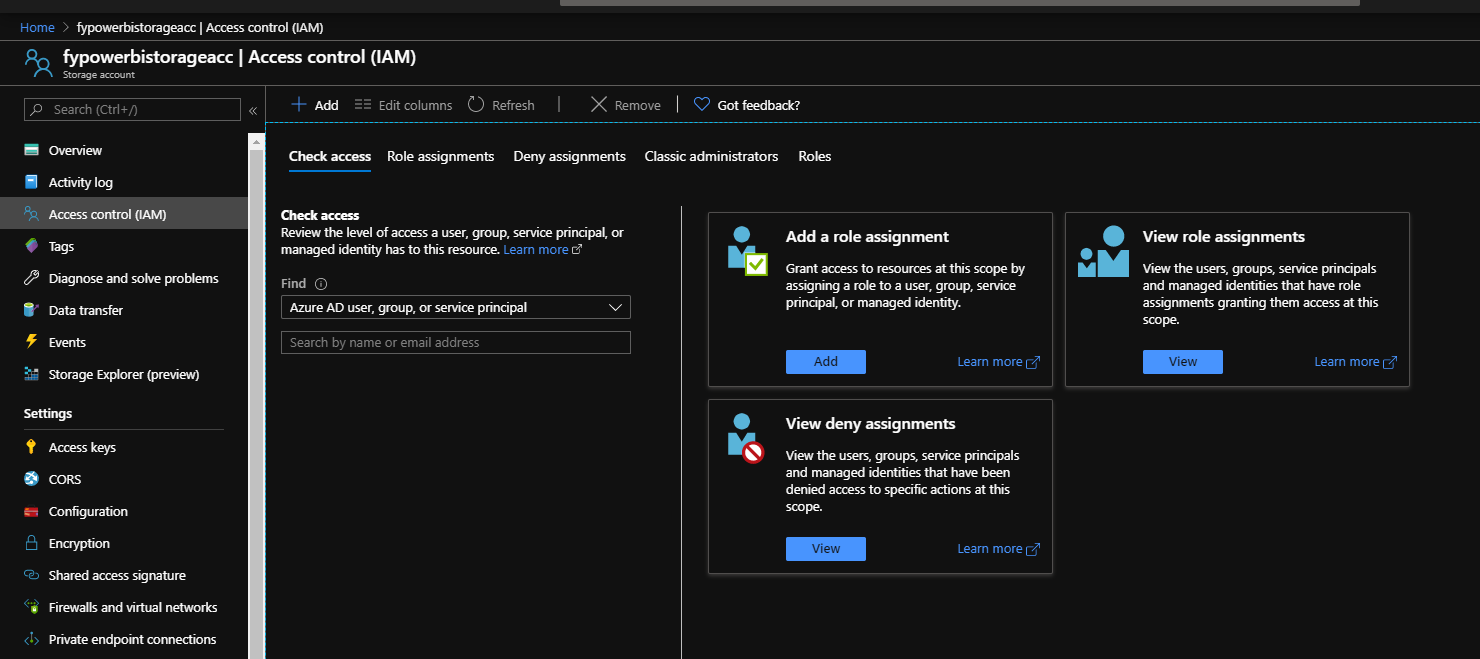Open Data transfer in the sidebar

[86, 310]
